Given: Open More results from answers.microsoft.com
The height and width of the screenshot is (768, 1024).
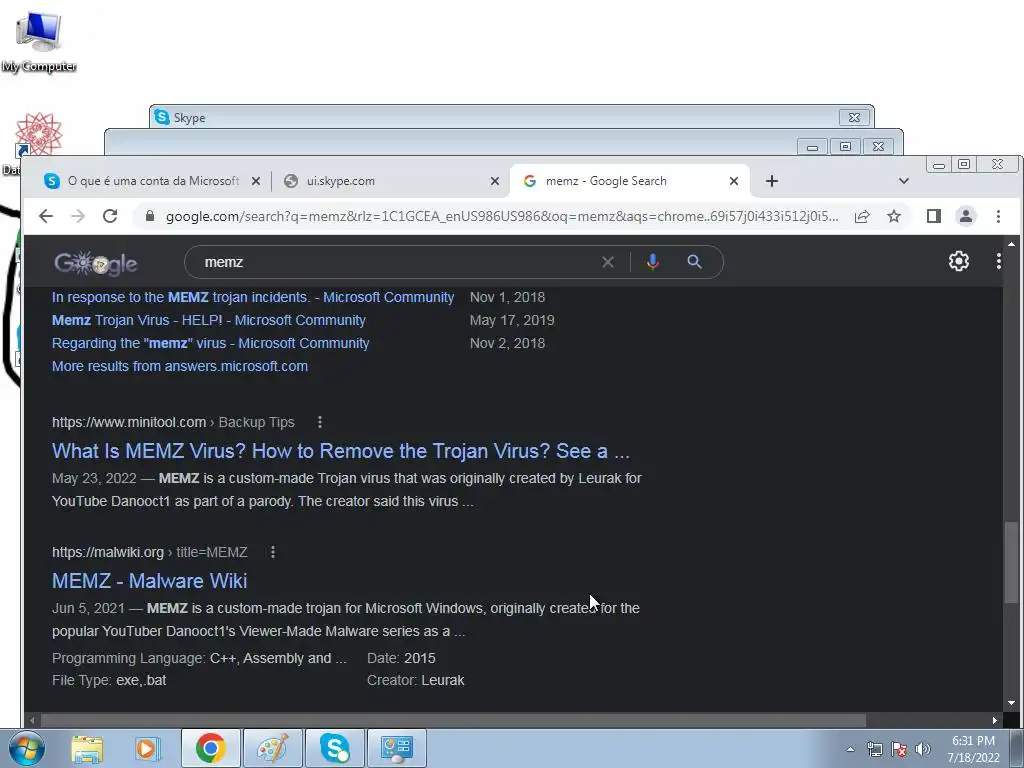Looking at the screenshot, I should tap(180, 366).
